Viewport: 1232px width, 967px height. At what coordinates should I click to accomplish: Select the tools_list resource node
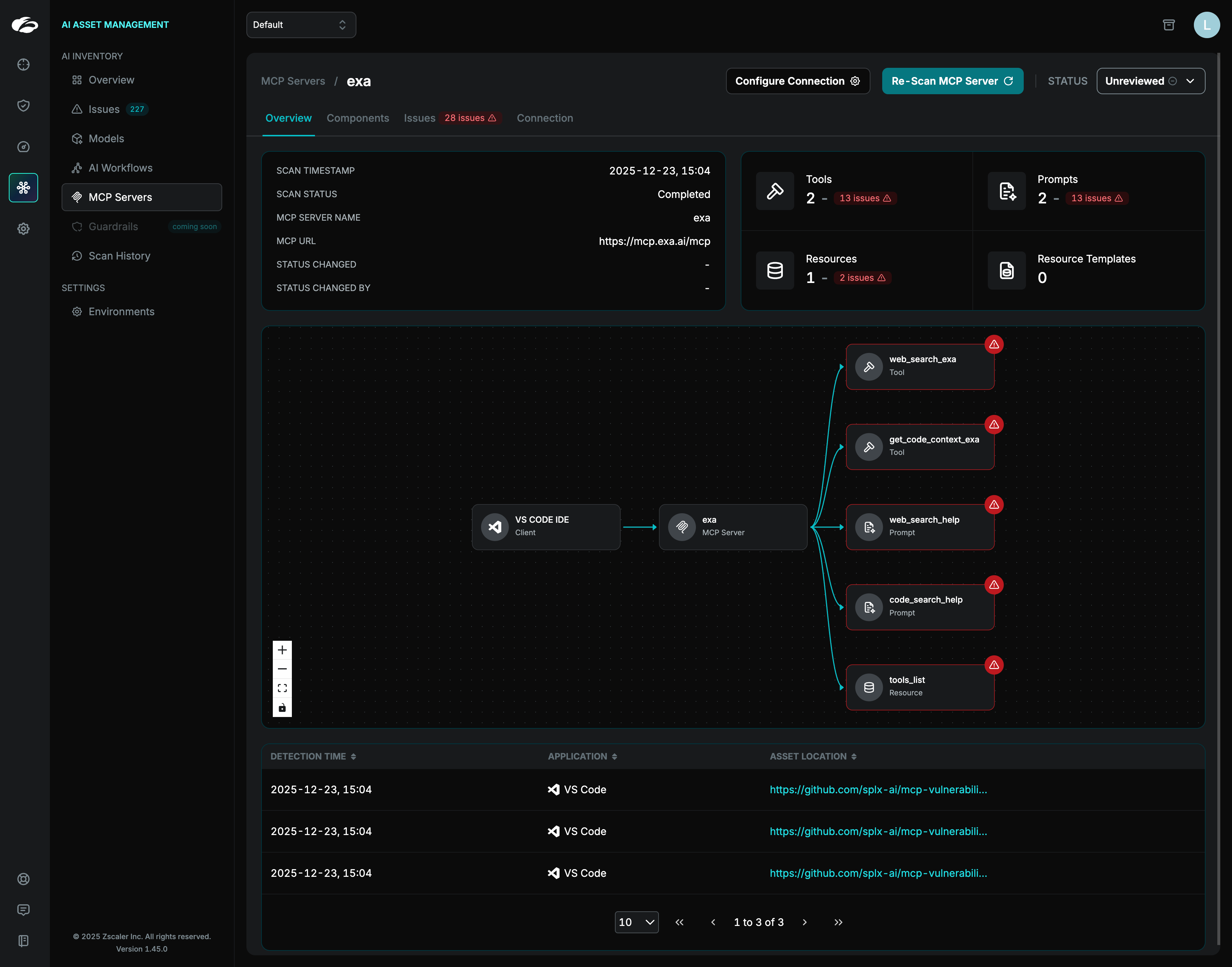click(x=920, y=687)
